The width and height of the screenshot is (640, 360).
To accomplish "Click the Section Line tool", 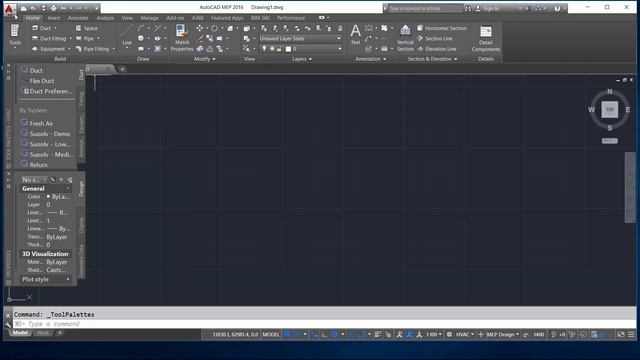I will [x=434, y=38].
